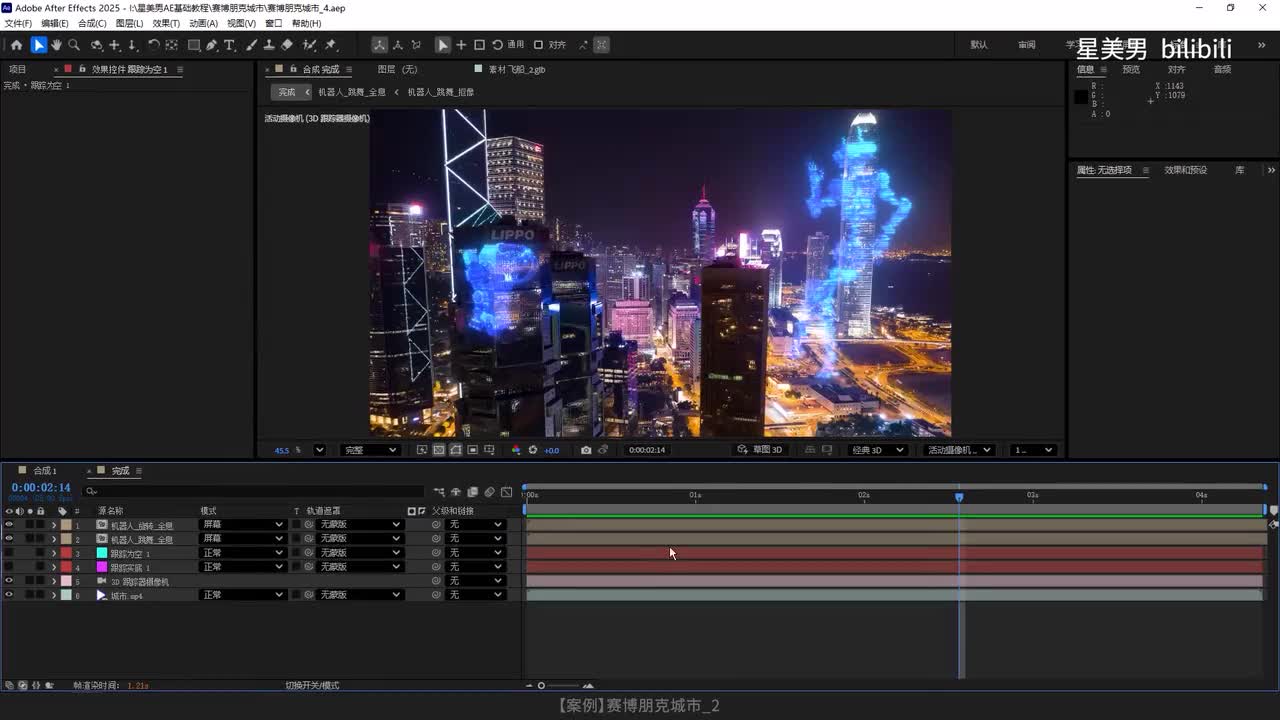Screen dimensions: 1280x720
Task: Show the 跟踪为空 1 layer
Action: point(9,553)
